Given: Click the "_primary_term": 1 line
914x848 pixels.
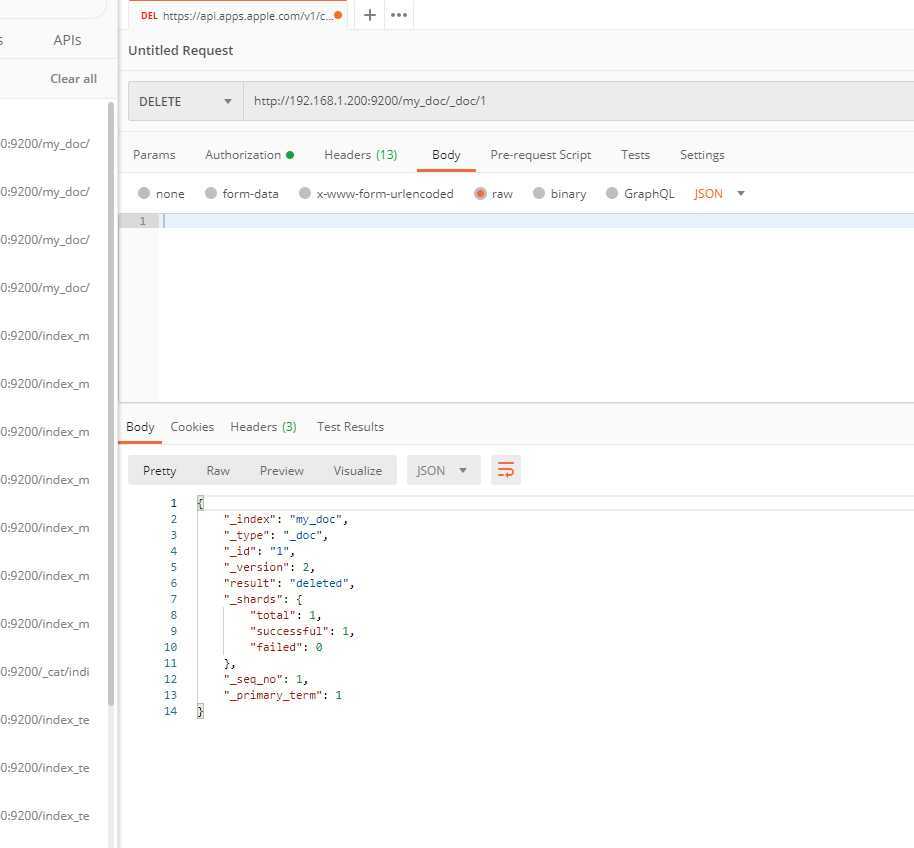Looking at the screenshot, I should coord(283,695).
